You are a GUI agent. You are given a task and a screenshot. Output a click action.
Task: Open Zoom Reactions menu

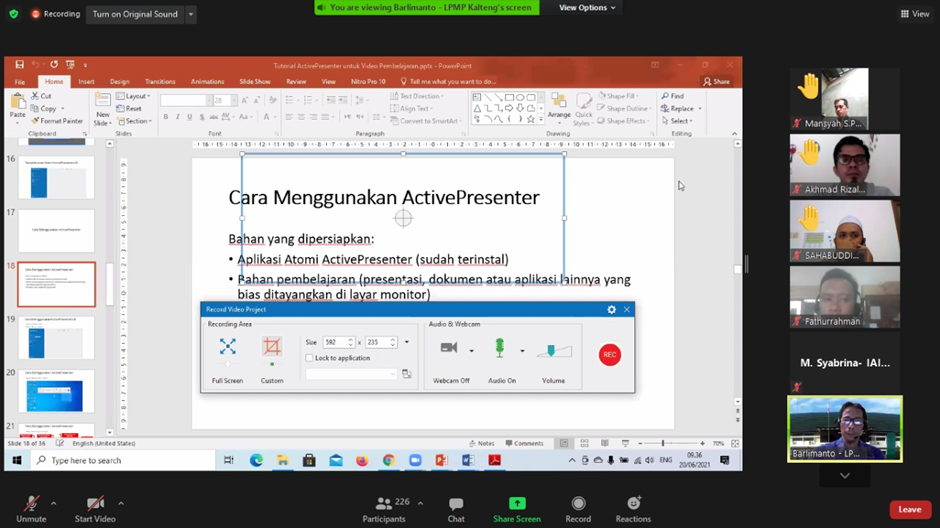[x=633, y=509]
